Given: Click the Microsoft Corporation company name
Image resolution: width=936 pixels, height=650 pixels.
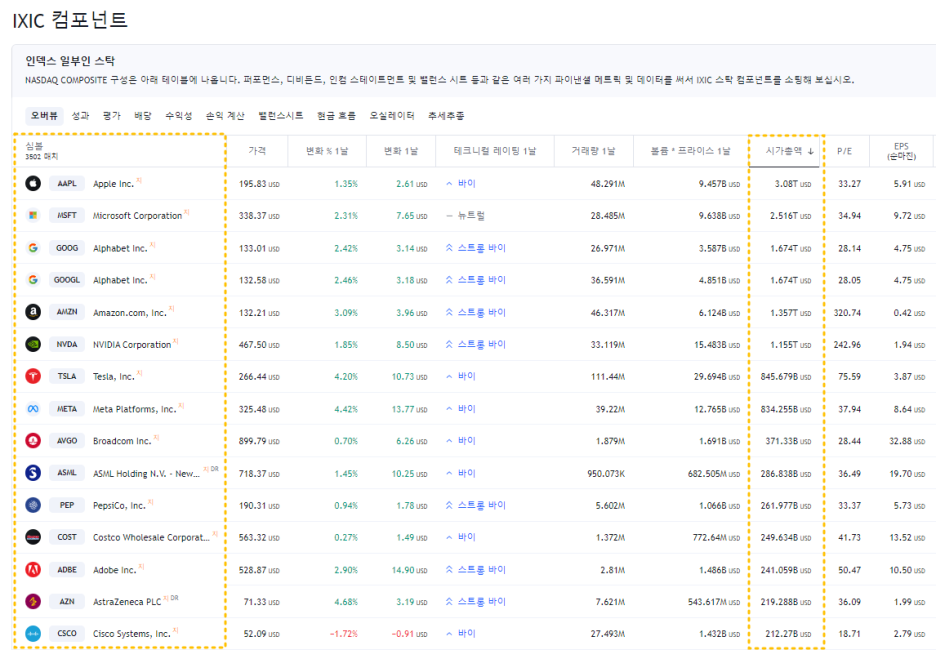Looking at the screenshot, I should click(137, 215).
